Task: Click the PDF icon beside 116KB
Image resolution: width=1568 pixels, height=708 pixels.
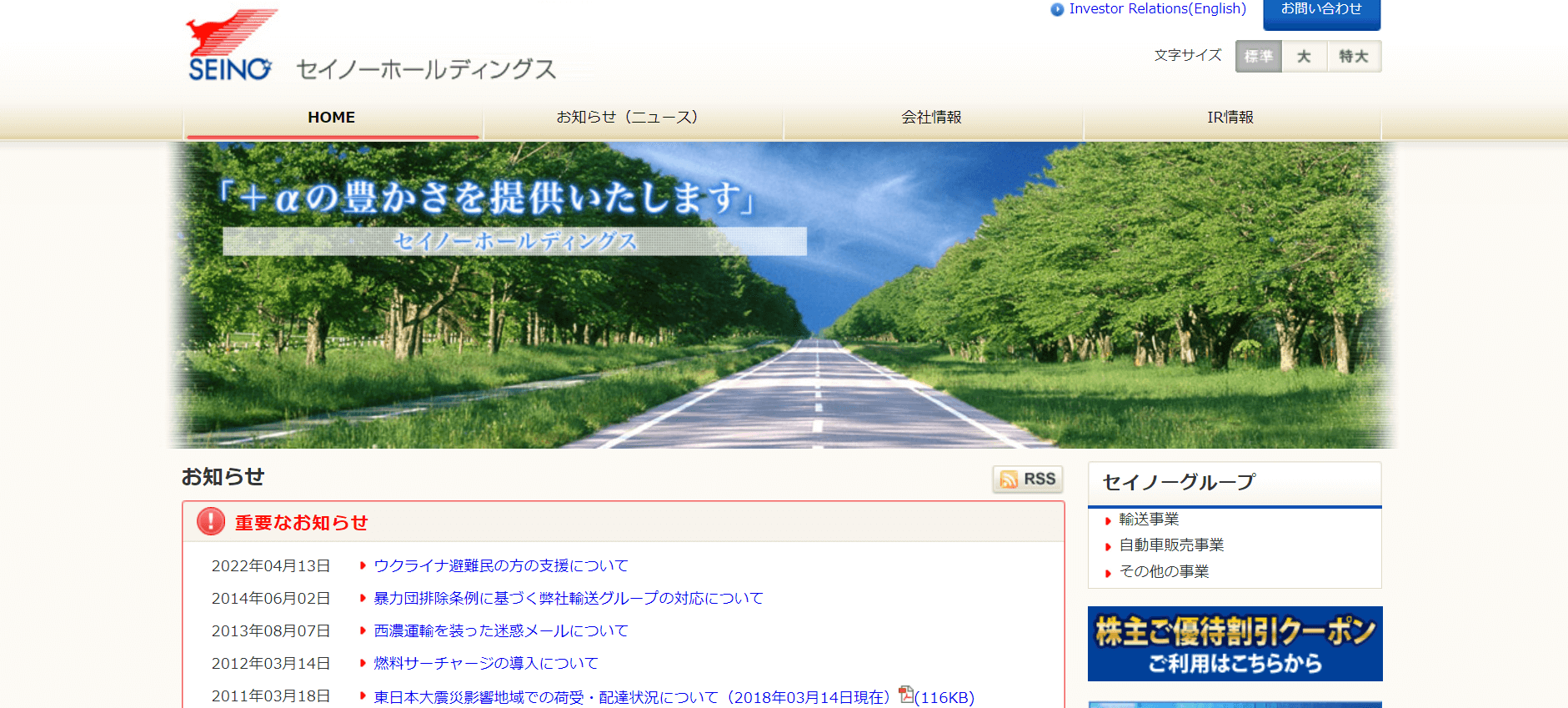Action: coord(906,695)
